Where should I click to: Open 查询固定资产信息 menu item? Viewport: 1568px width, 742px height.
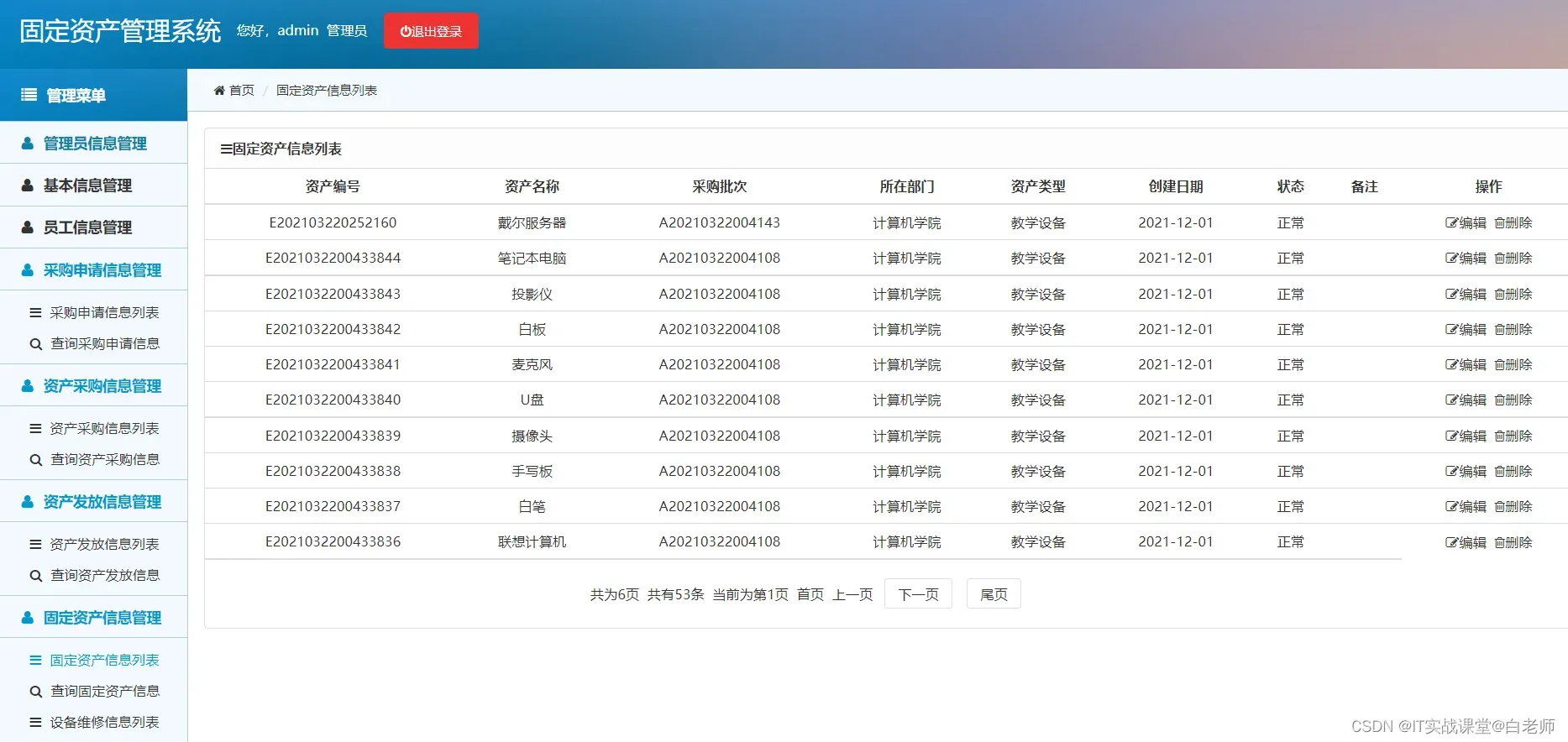point(104,691)
